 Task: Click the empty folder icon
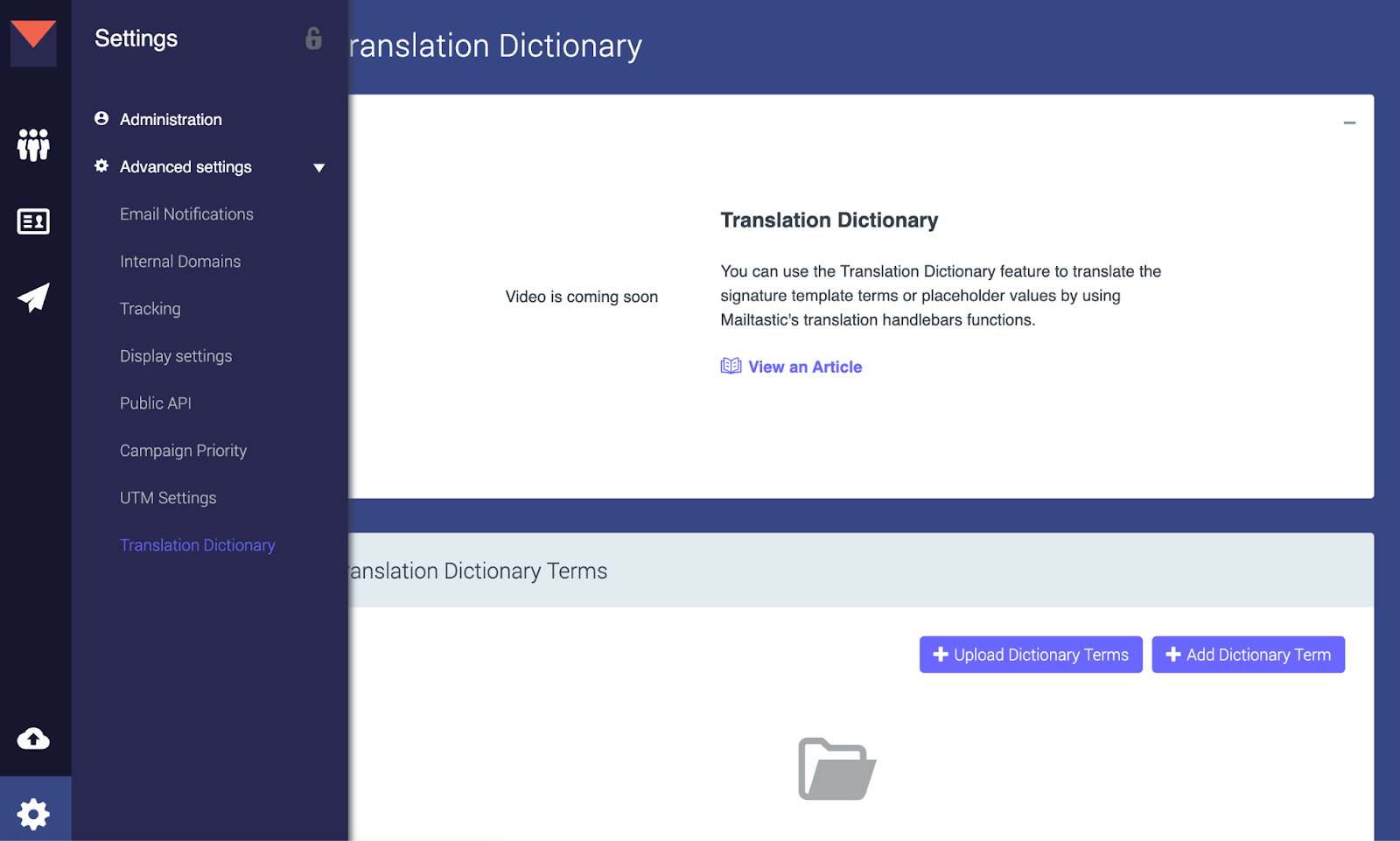[836, 768]
